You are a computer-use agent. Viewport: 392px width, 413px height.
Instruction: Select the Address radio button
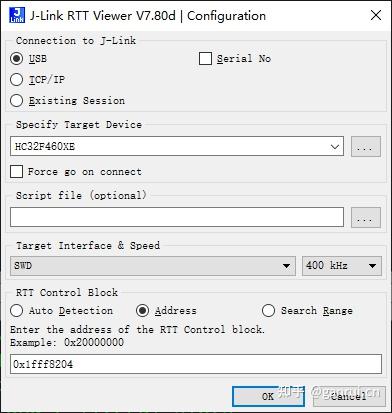point(142,311)
